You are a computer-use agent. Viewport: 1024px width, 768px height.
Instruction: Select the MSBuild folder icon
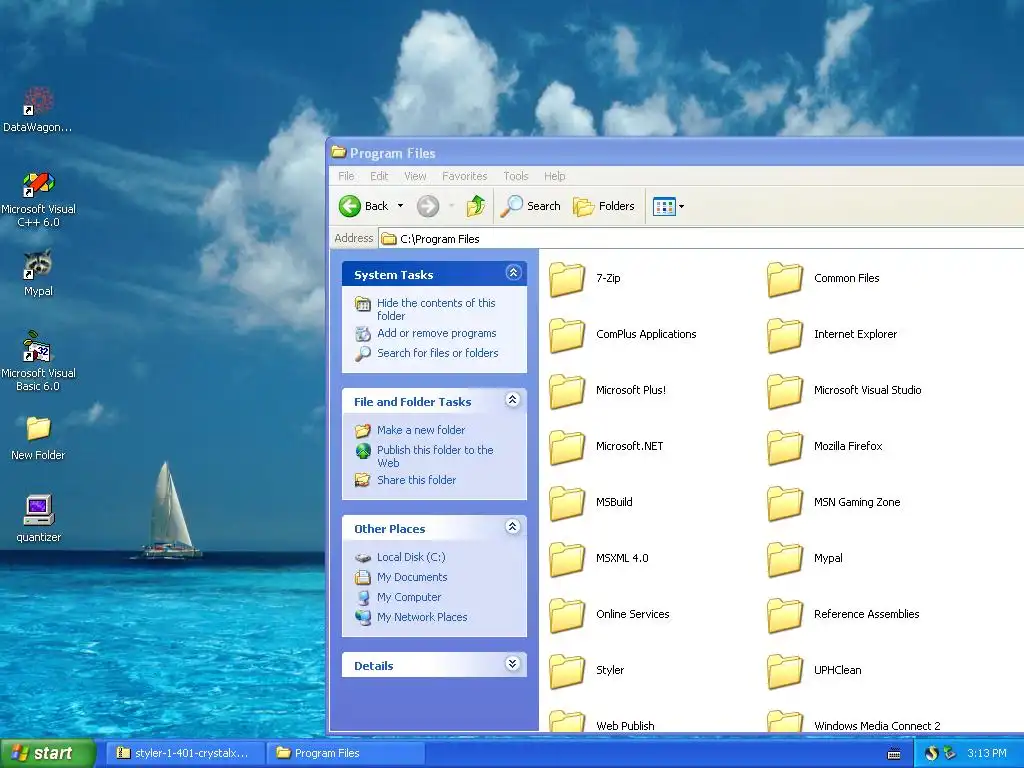(567, 504)
